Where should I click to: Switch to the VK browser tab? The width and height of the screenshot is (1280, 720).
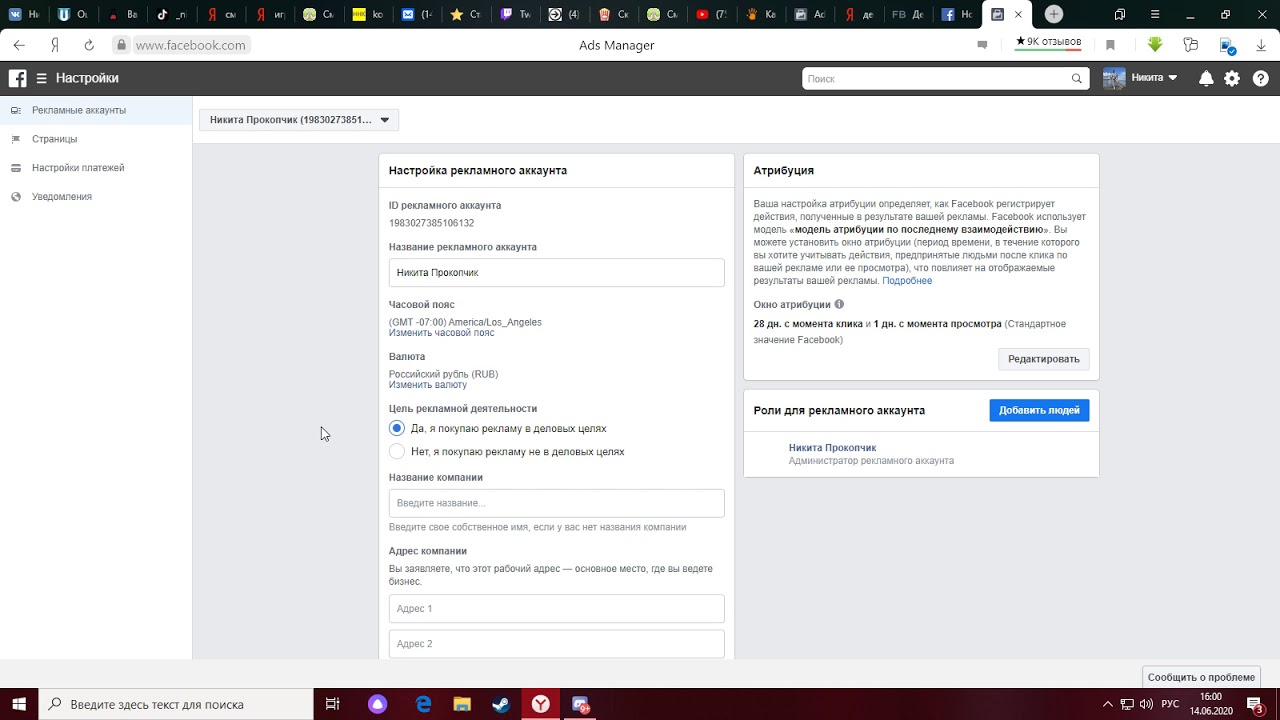pos(23,14)
